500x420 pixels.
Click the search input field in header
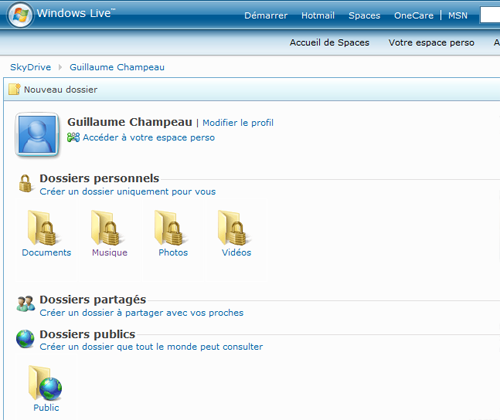point(490,15)
